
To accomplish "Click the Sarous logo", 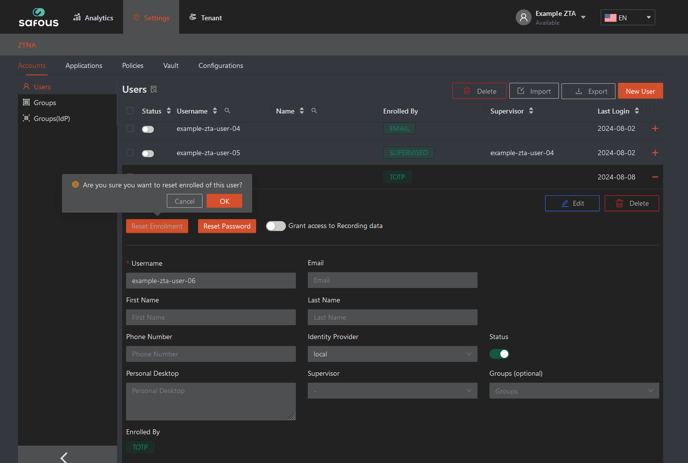I will click(x=38, y=17).
